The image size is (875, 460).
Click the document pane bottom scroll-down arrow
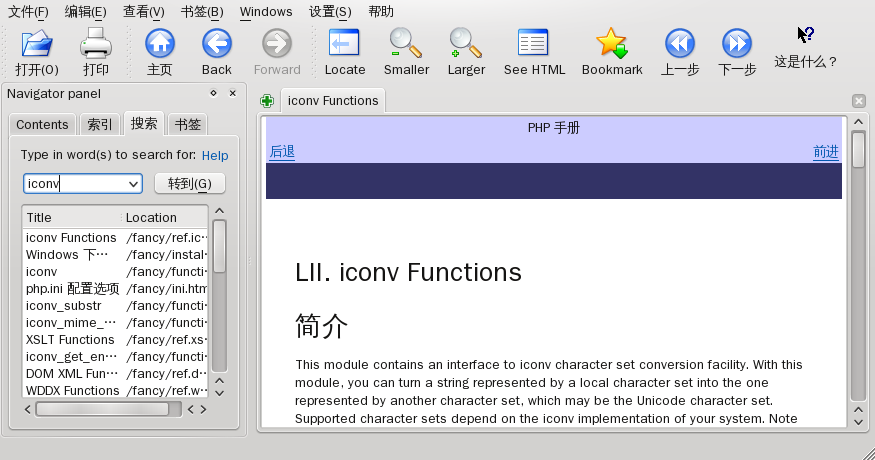[x=858, y=423]
